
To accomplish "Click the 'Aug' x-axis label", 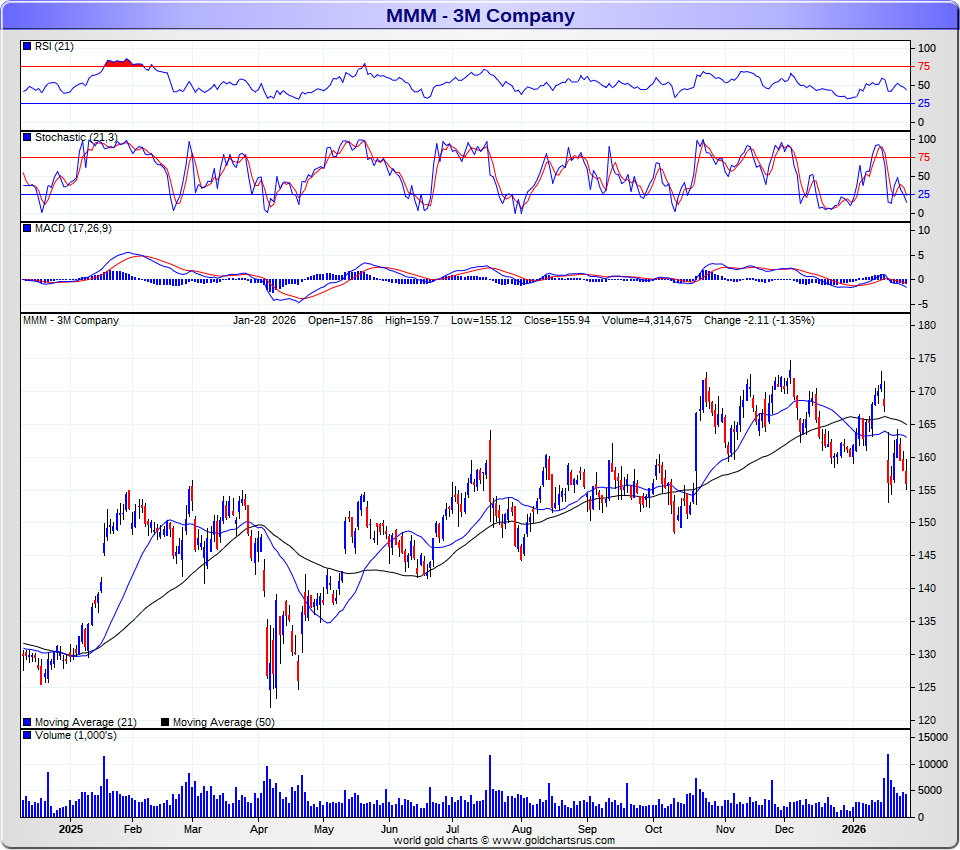I will coord(522,829).
